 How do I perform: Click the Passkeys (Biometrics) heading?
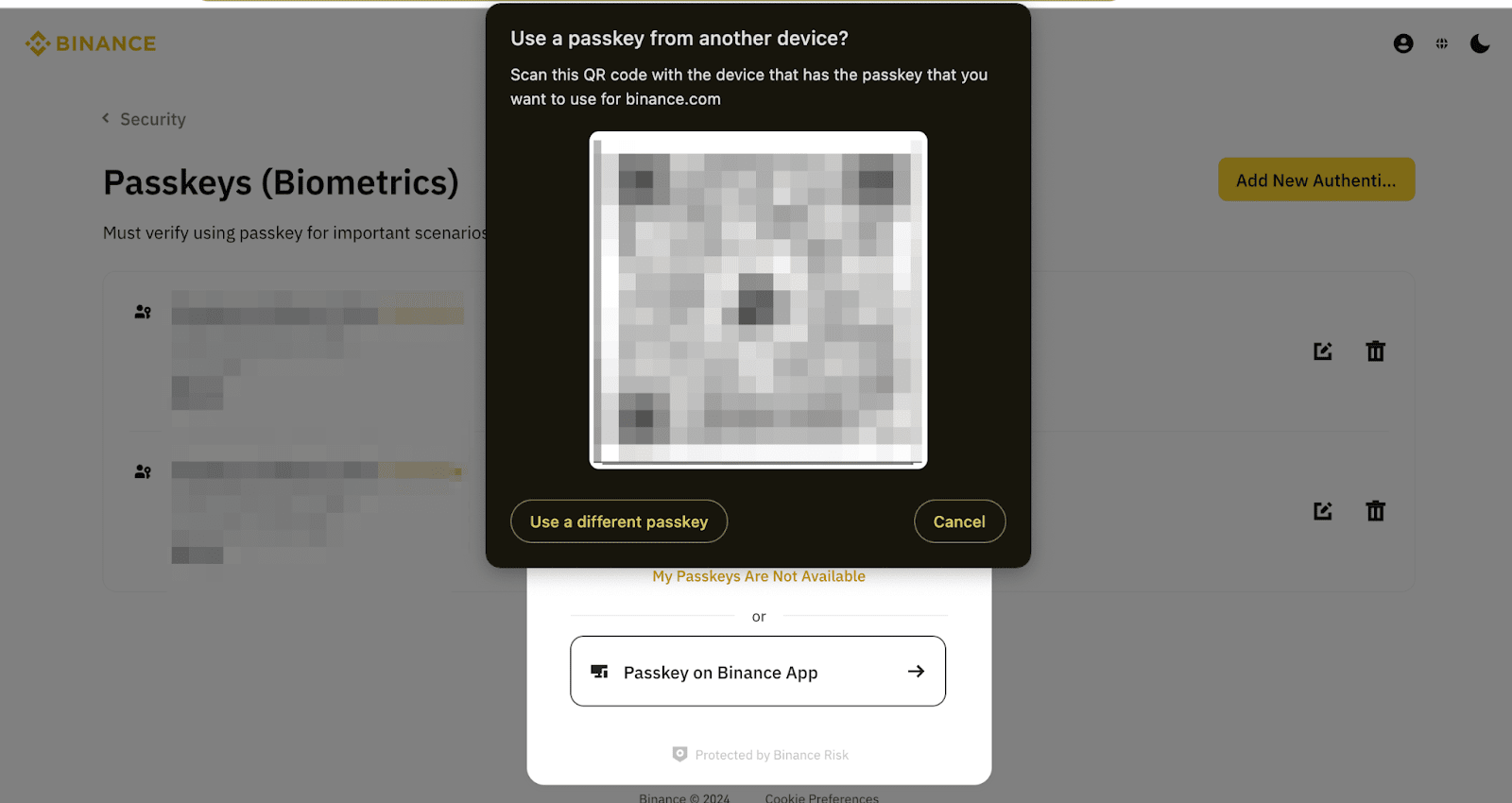(281, 182)
